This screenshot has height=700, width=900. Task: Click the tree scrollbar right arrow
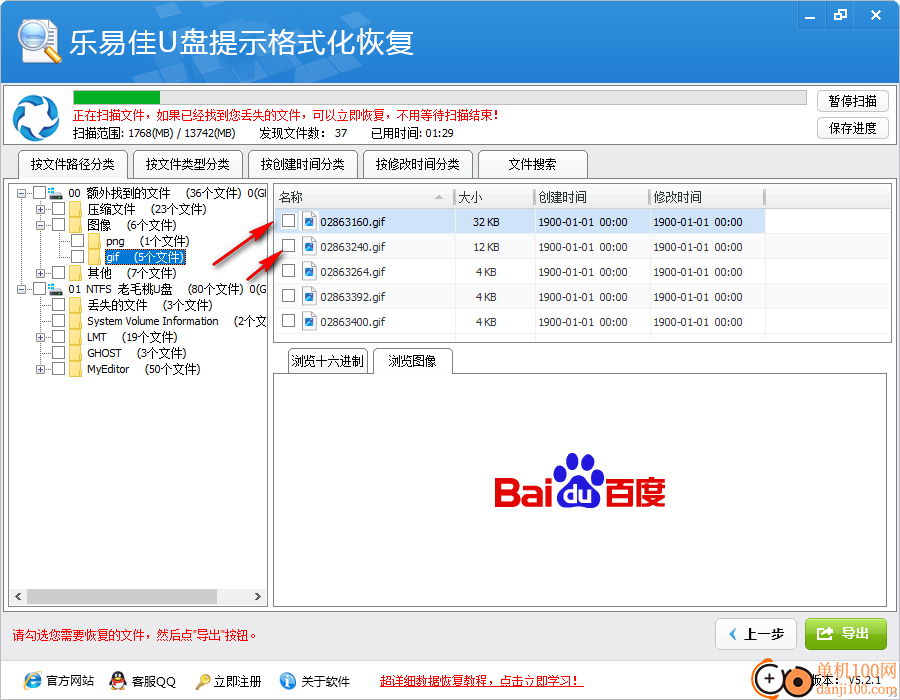tap(258, 597)
